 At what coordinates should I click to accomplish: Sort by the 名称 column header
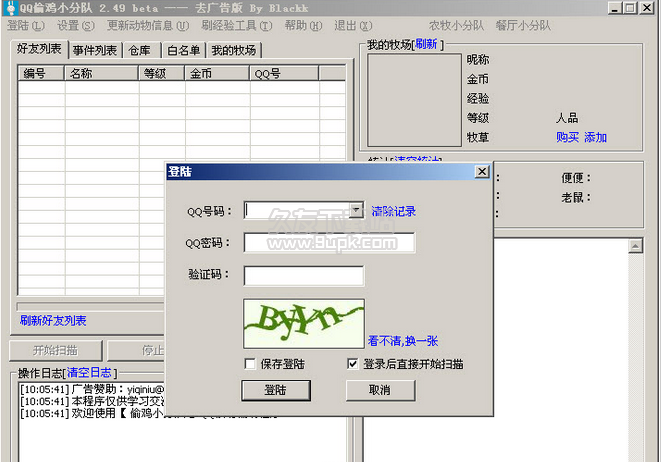101,73
